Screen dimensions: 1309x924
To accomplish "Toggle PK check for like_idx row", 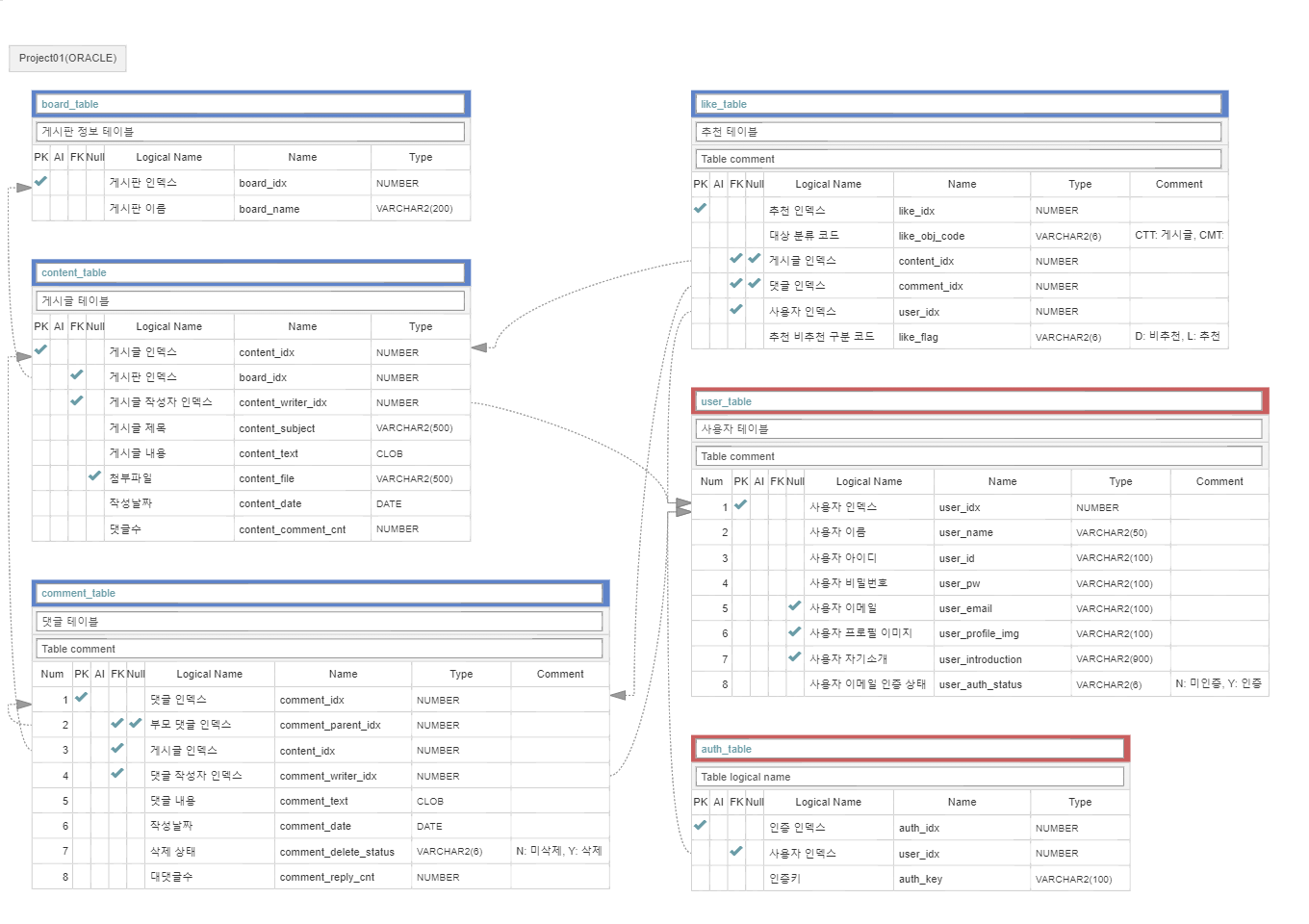I will 700,210.
